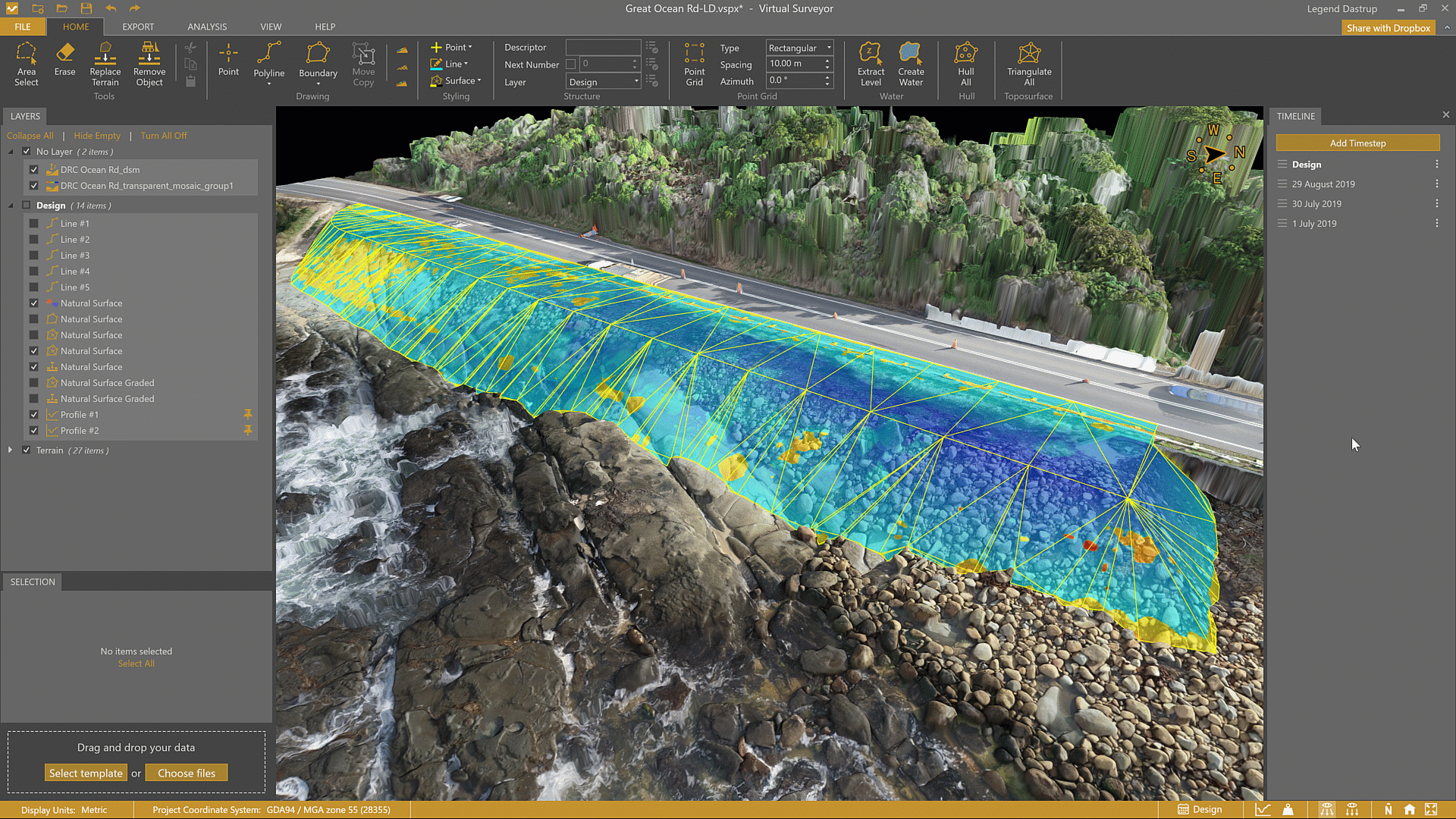Switch to the ANALYSIS ribbon tab
The image size is (1456, 819).
[207, 27]
